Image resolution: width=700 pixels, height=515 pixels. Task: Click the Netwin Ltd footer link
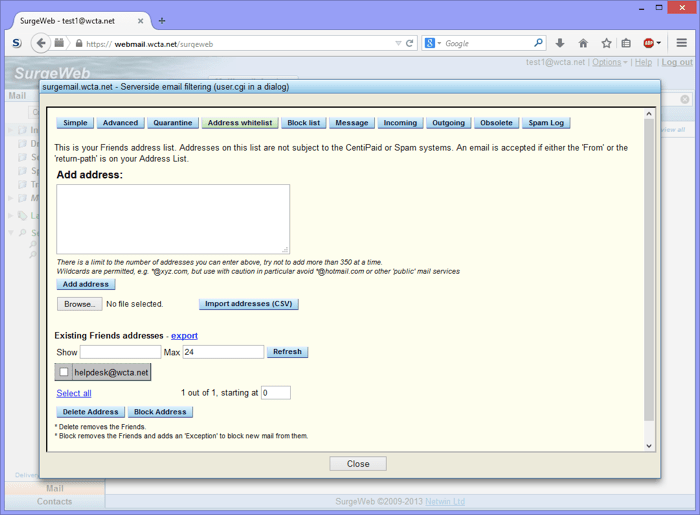(x=445, y=501)
